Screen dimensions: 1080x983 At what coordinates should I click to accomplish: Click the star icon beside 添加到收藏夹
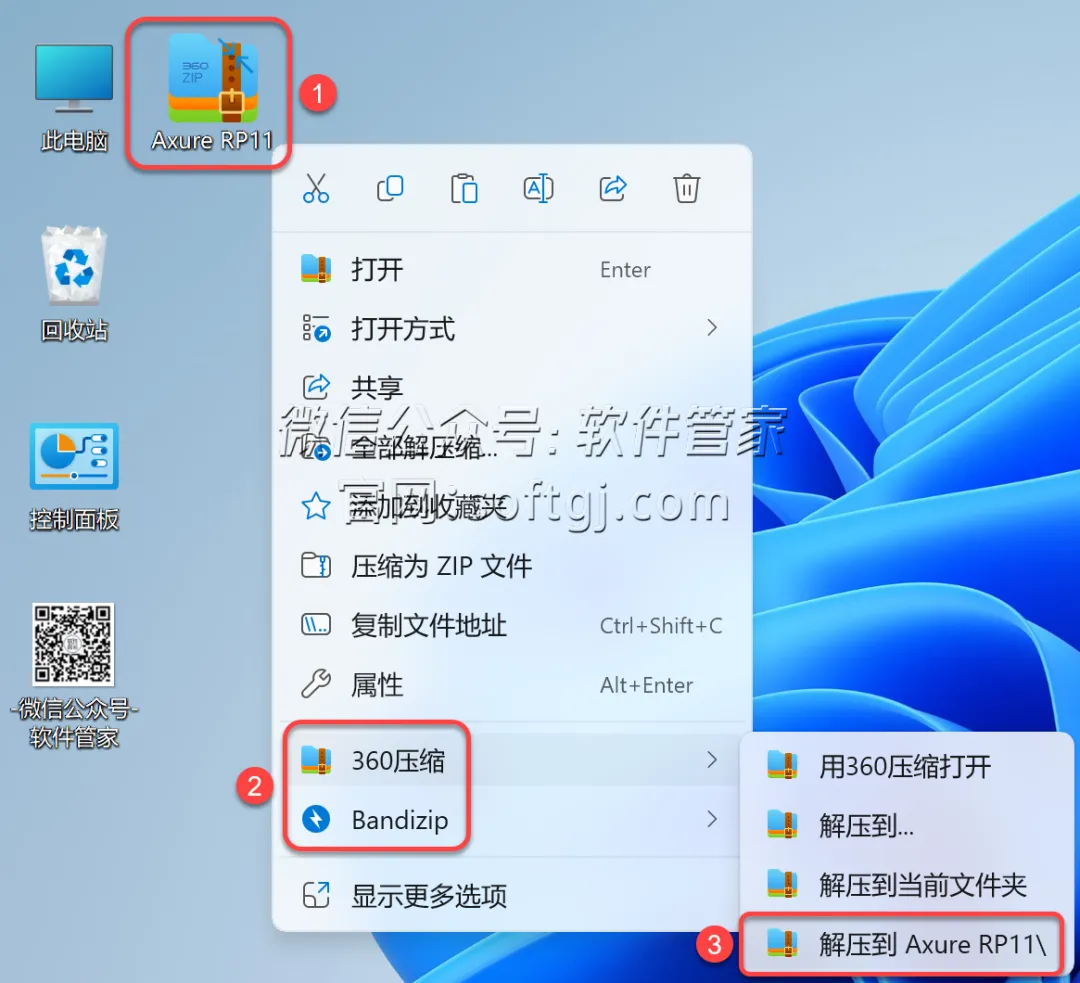pos(316,506)
